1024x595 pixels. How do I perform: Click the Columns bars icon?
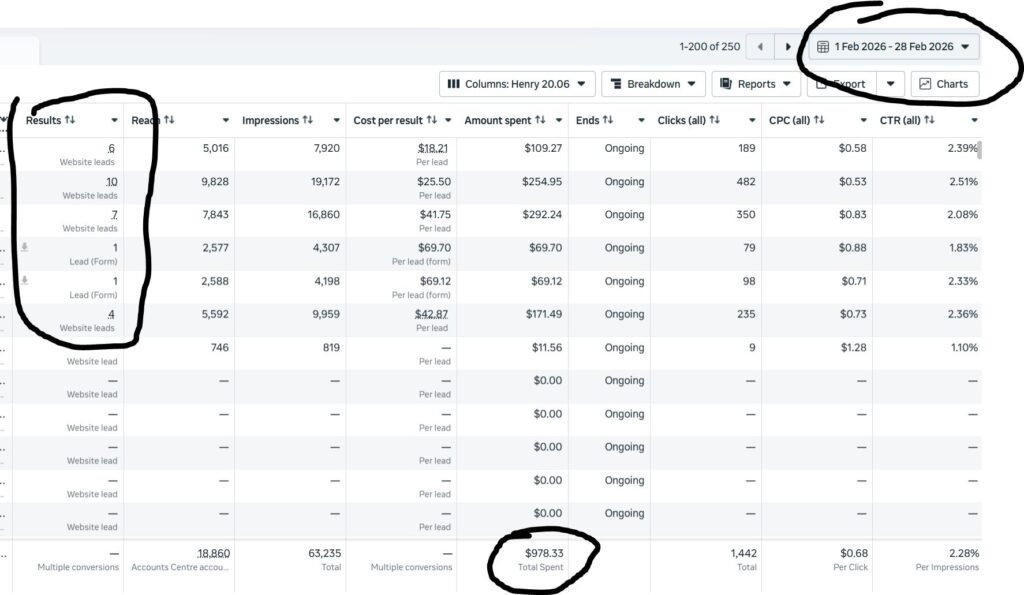click(453, 84)
